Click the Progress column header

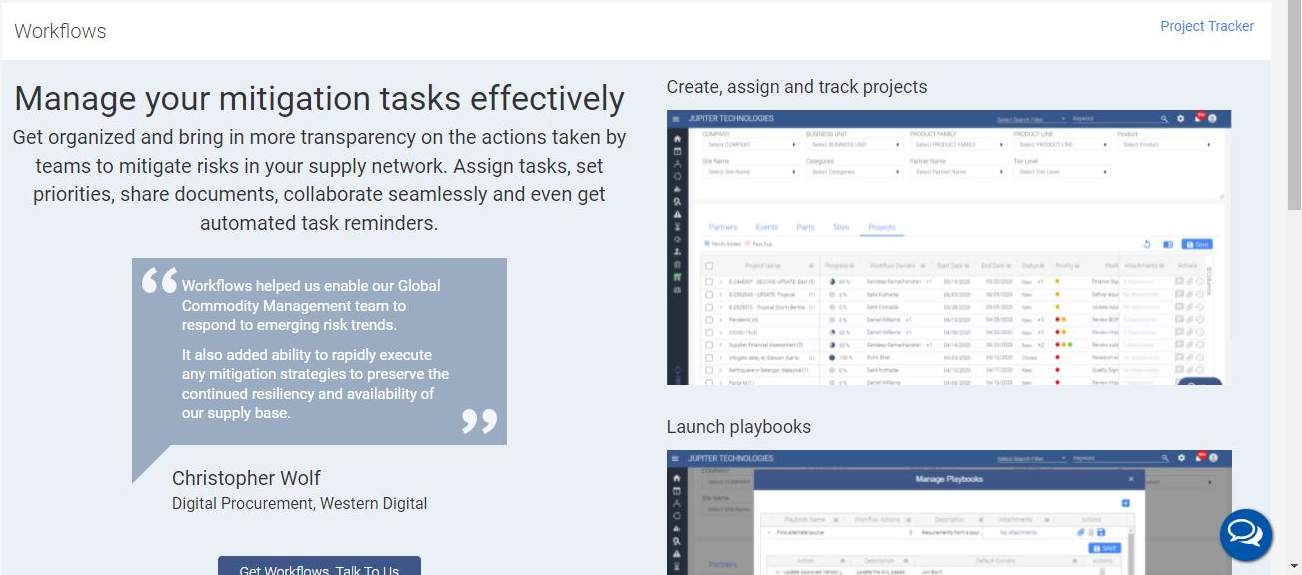click(x=839, y=266)
